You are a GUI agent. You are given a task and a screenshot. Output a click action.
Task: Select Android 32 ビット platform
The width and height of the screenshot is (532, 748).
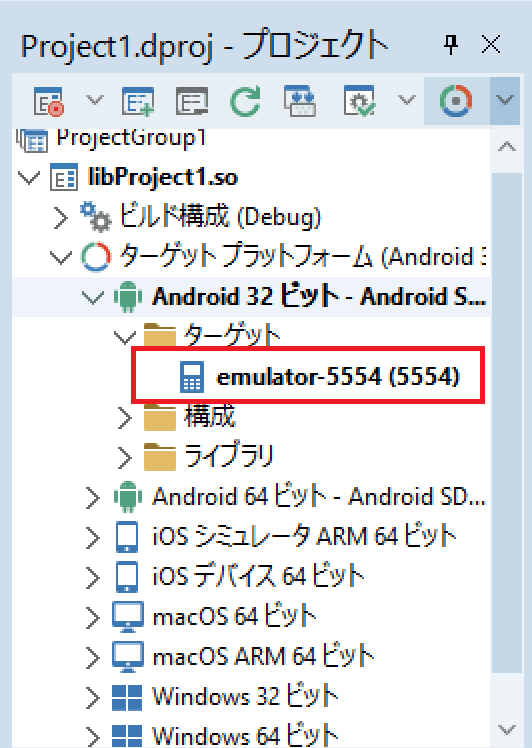319,297
